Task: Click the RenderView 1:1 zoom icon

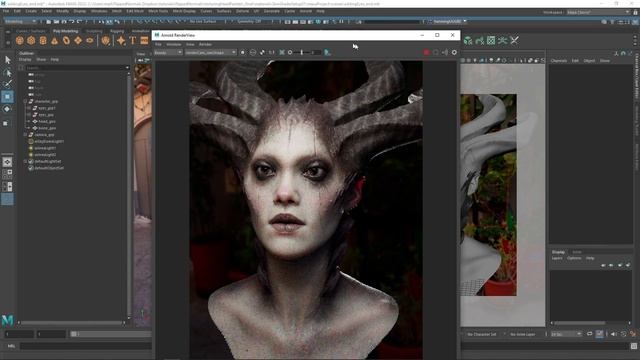Action: click(x=271, y=52)
